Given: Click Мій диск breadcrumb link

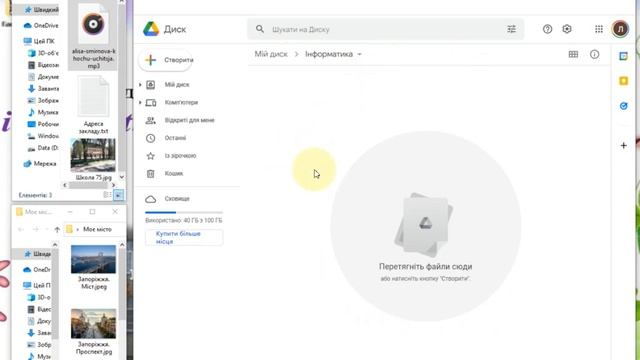Looking at the screenshot, I should [x=271, y=54].
